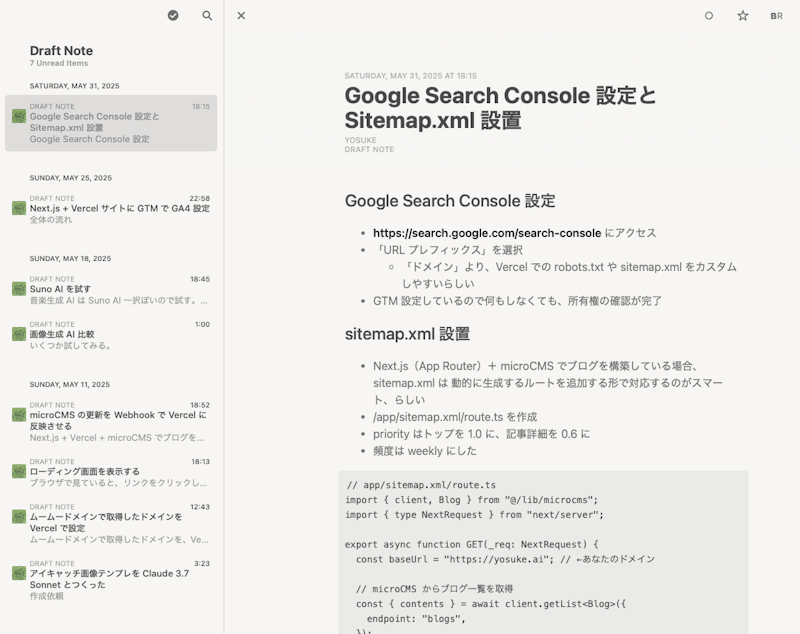
Task: Click the 3:23 timestamp in the list
Action: coord(202,564)
